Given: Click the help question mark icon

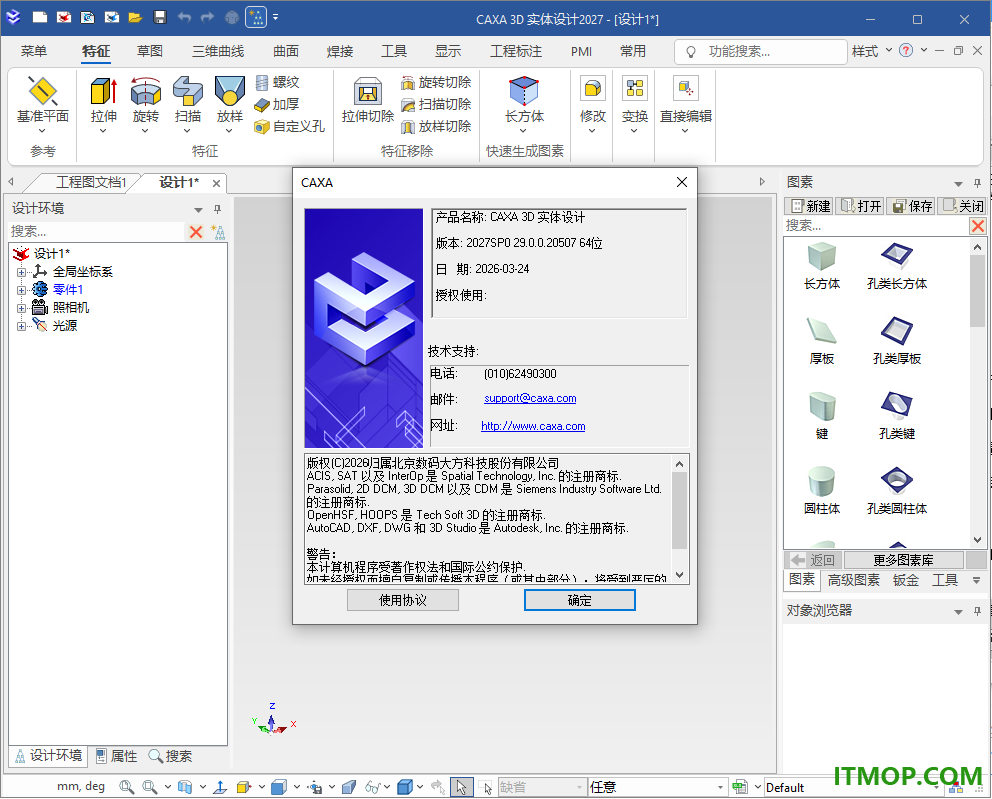Looking at the screenshot, I should [906, 51].
